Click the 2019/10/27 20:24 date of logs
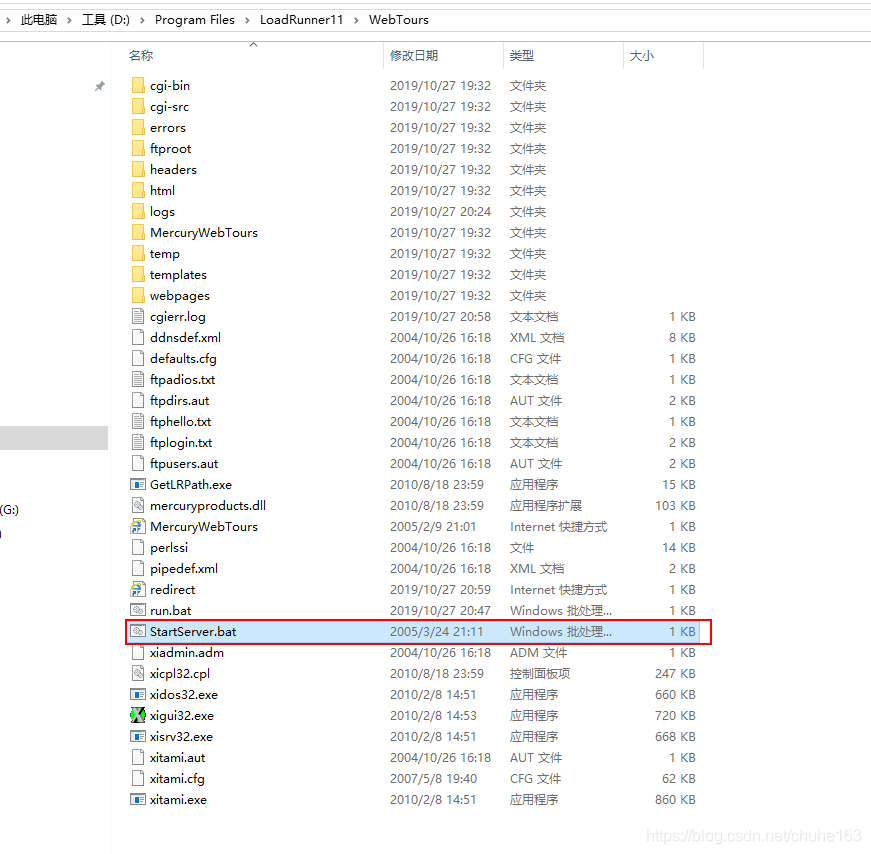This screenshot has height=854, width=871. [440, 212]
